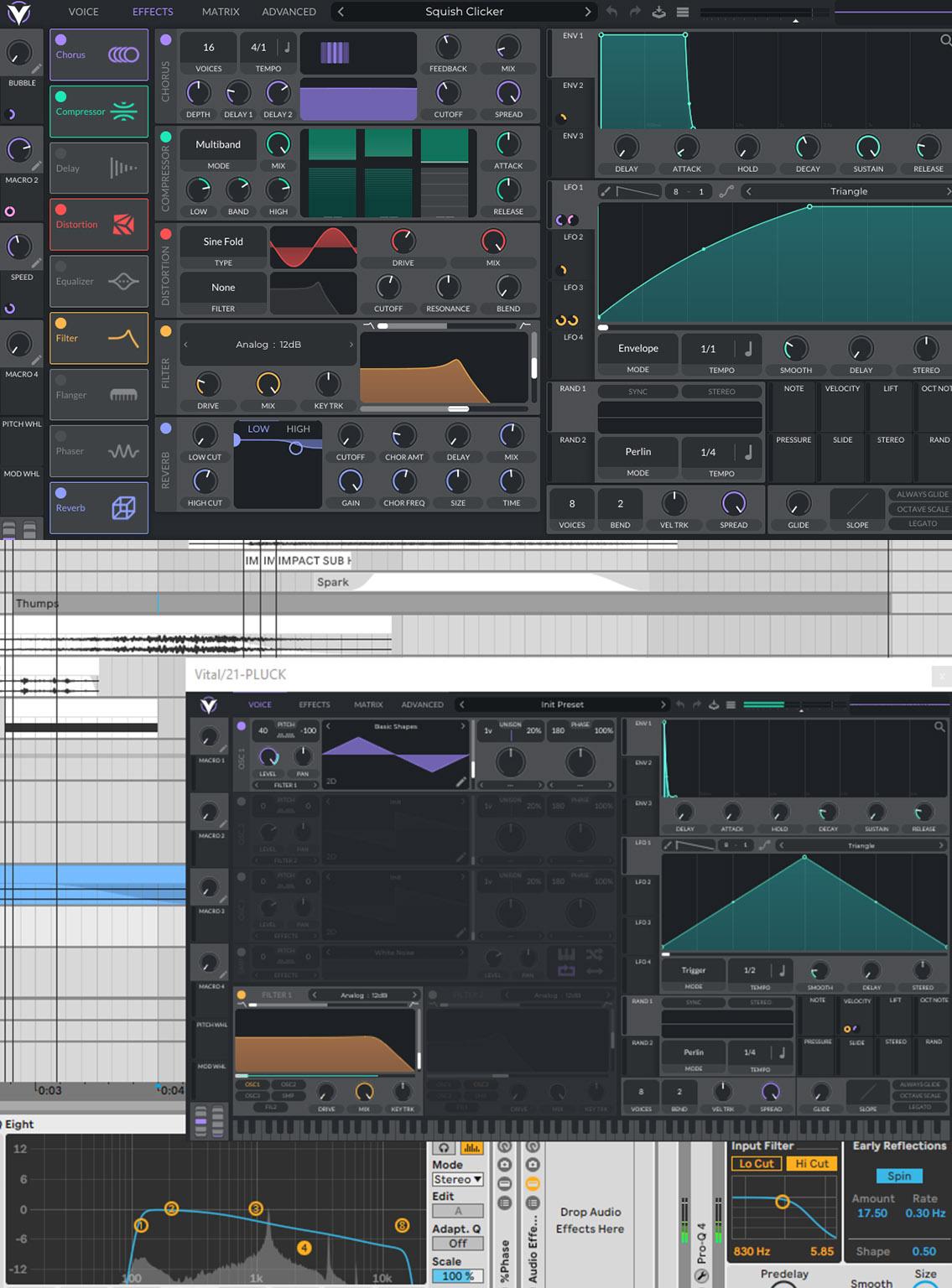This screenshot has width=952, height=1288.
Task: Click the Scale 100 % field
Action: point(458,1275)
